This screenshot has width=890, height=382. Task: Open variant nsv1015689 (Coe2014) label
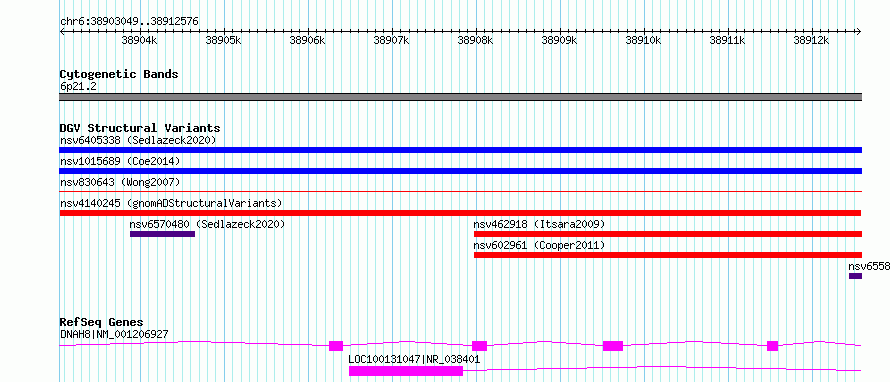point(120,161)
